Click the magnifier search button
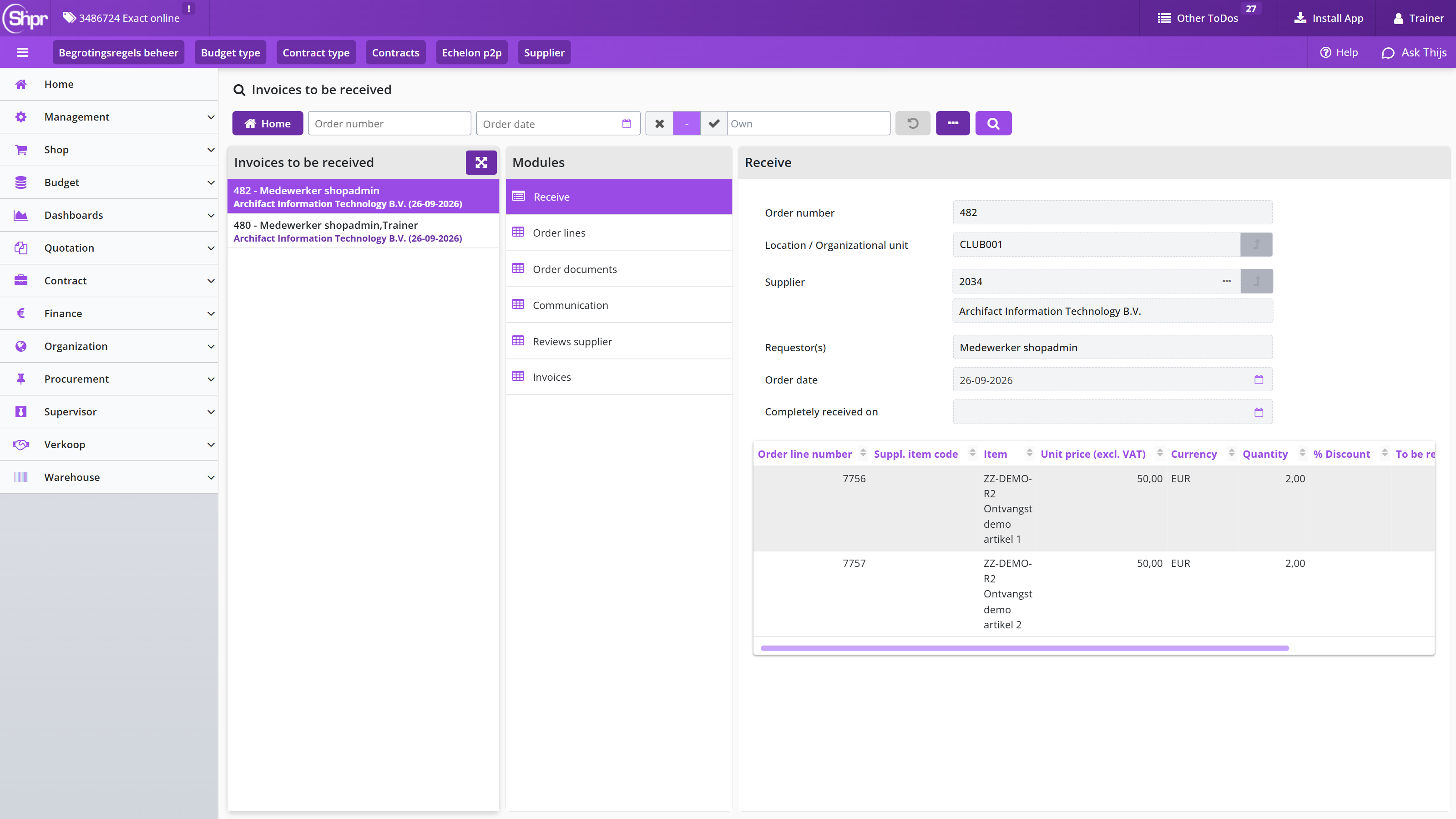Viewport: 1456px width, 819px height. click(993, 123)
